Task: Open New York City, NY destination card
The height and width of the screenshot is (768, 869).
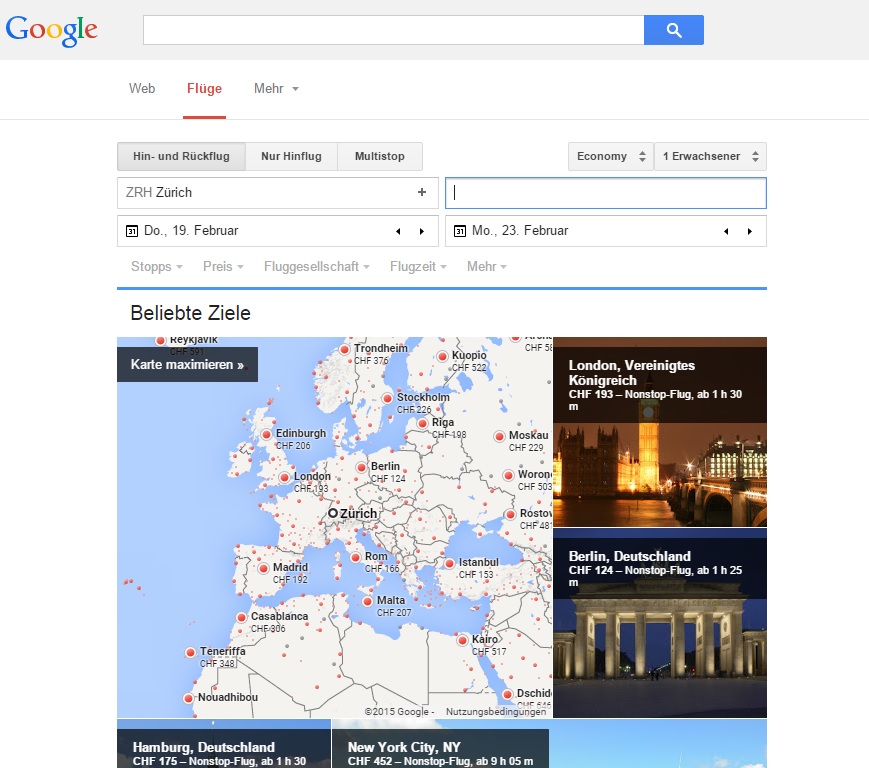Action: pyautogui.click(x=441, y=744)
